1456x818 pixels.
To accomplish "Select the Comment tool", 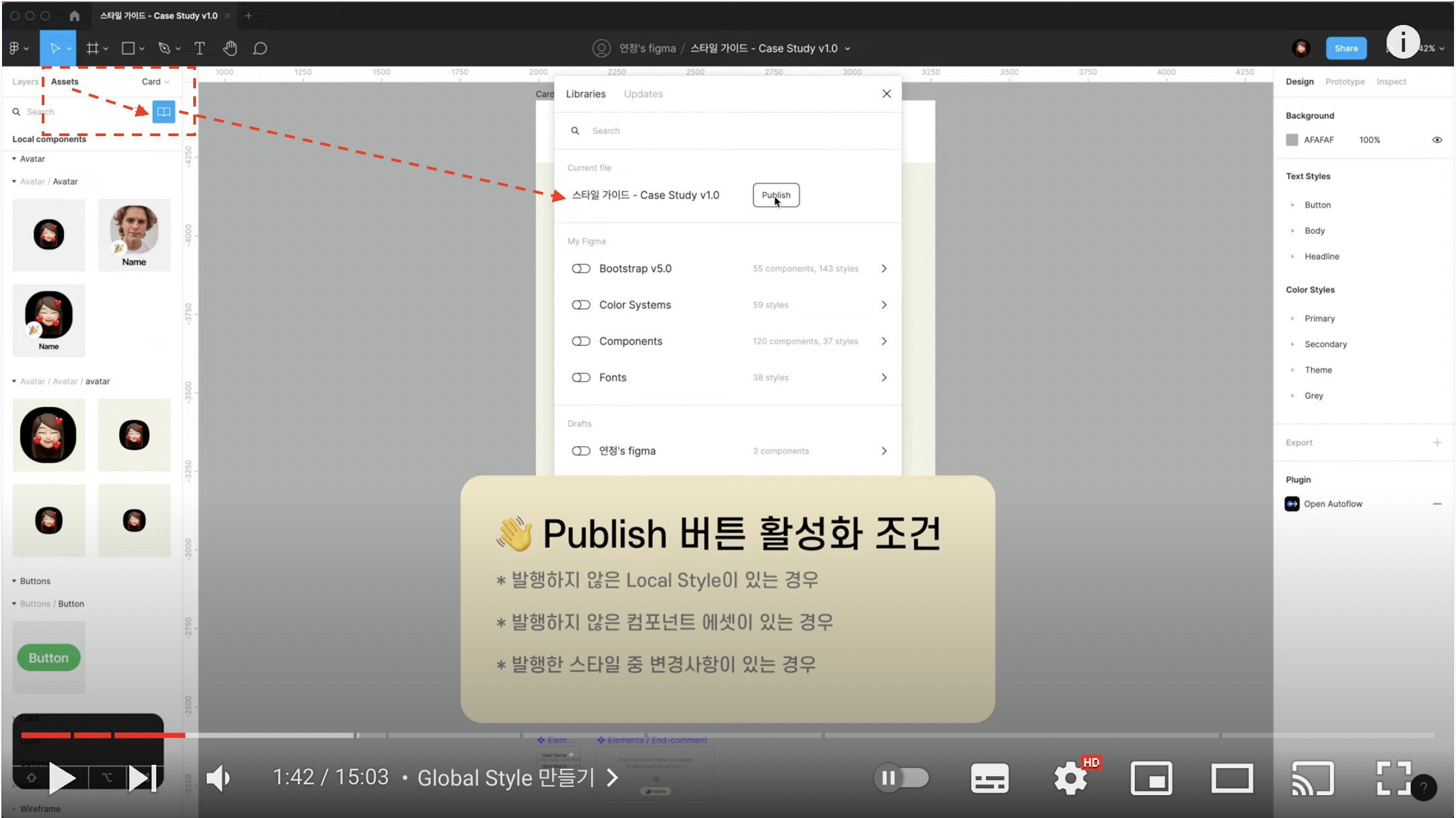I will coord(260,49).
